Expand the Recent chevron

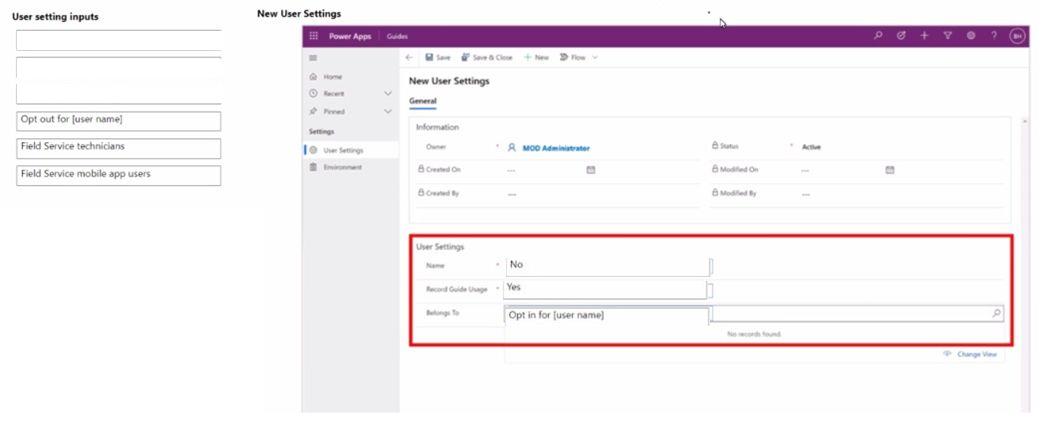388,94
